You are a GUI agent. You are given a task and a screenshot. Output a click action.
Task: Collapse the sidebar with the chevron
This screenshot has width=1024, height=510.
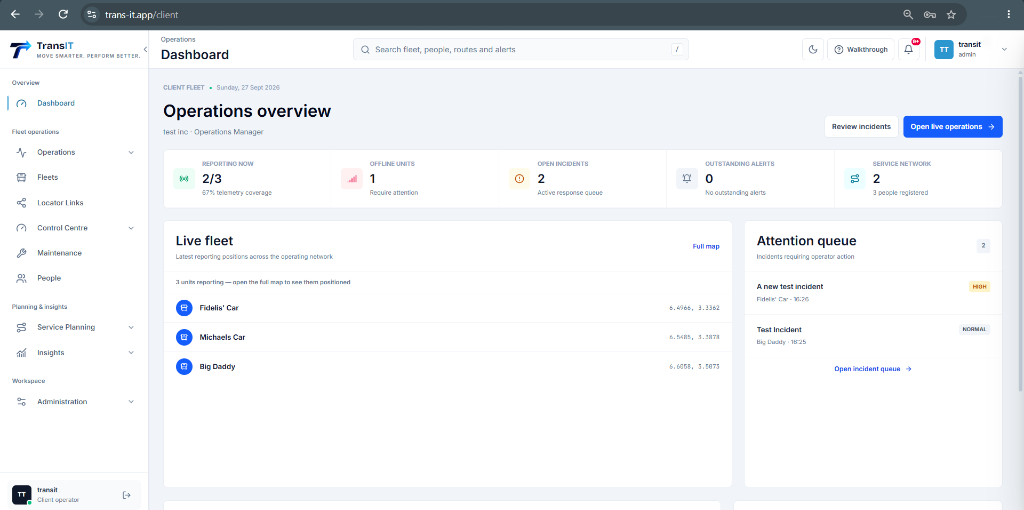tap(145, 50)
